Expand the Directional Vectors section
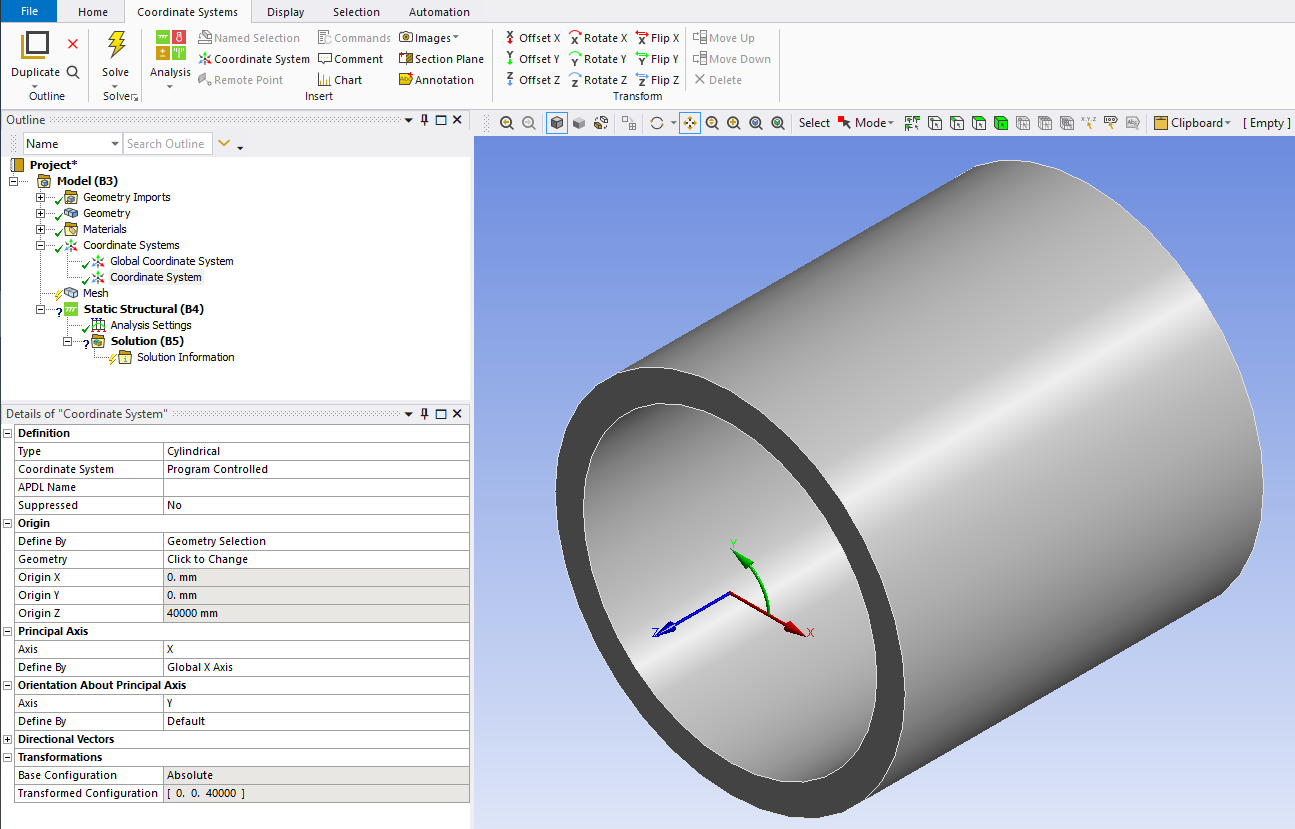Viewport: 1295px width, 829px height. pyautogui.click(x=9, y=740)
